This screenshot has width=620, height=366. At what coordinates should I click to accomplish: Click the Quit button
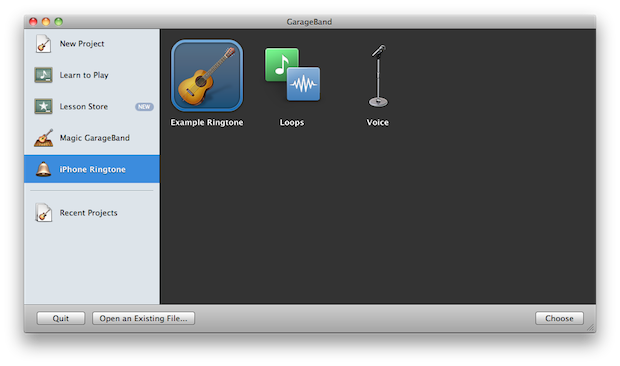click(x=61, y=318)
